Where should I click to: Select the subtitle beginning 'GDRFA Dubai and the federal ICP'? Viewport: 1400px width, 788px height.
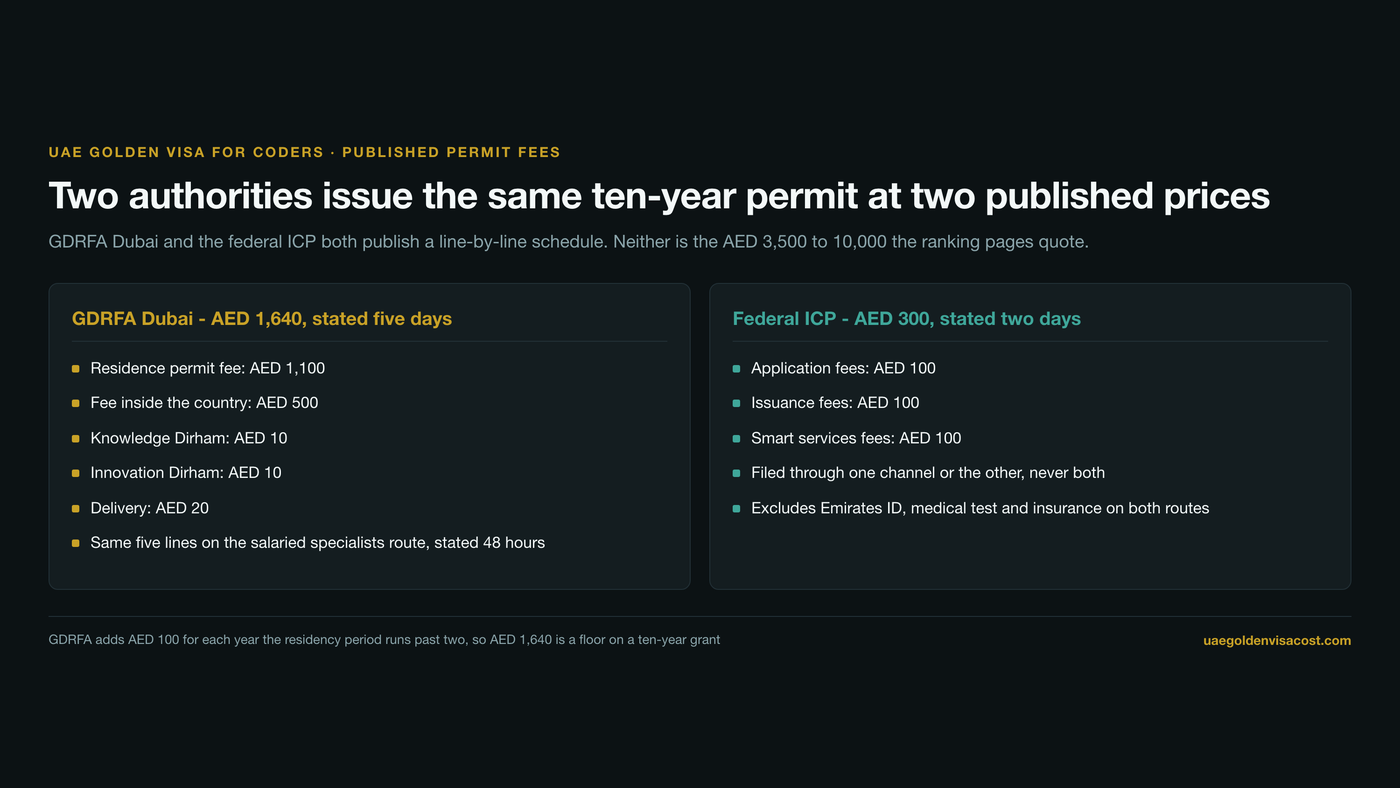pyautogui.click(x=568, y=242)
